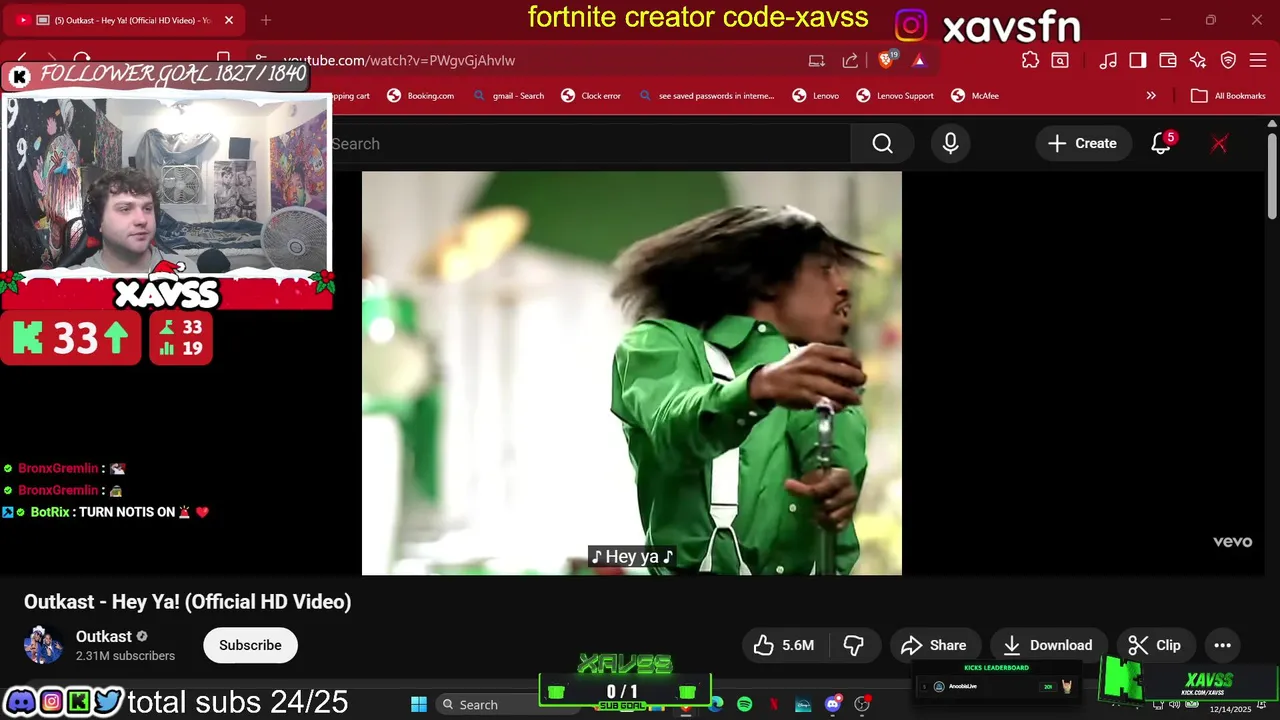
Task: Open the Brave VPN shield icon
Action: [1228, 60]
